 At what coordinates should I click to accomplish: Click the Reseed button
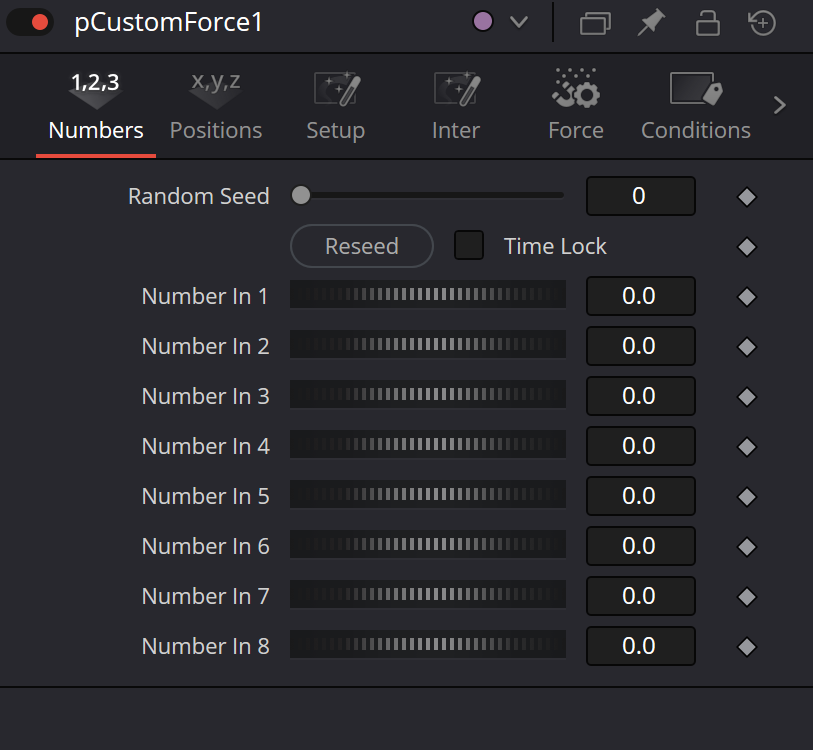tap(361, 246)
